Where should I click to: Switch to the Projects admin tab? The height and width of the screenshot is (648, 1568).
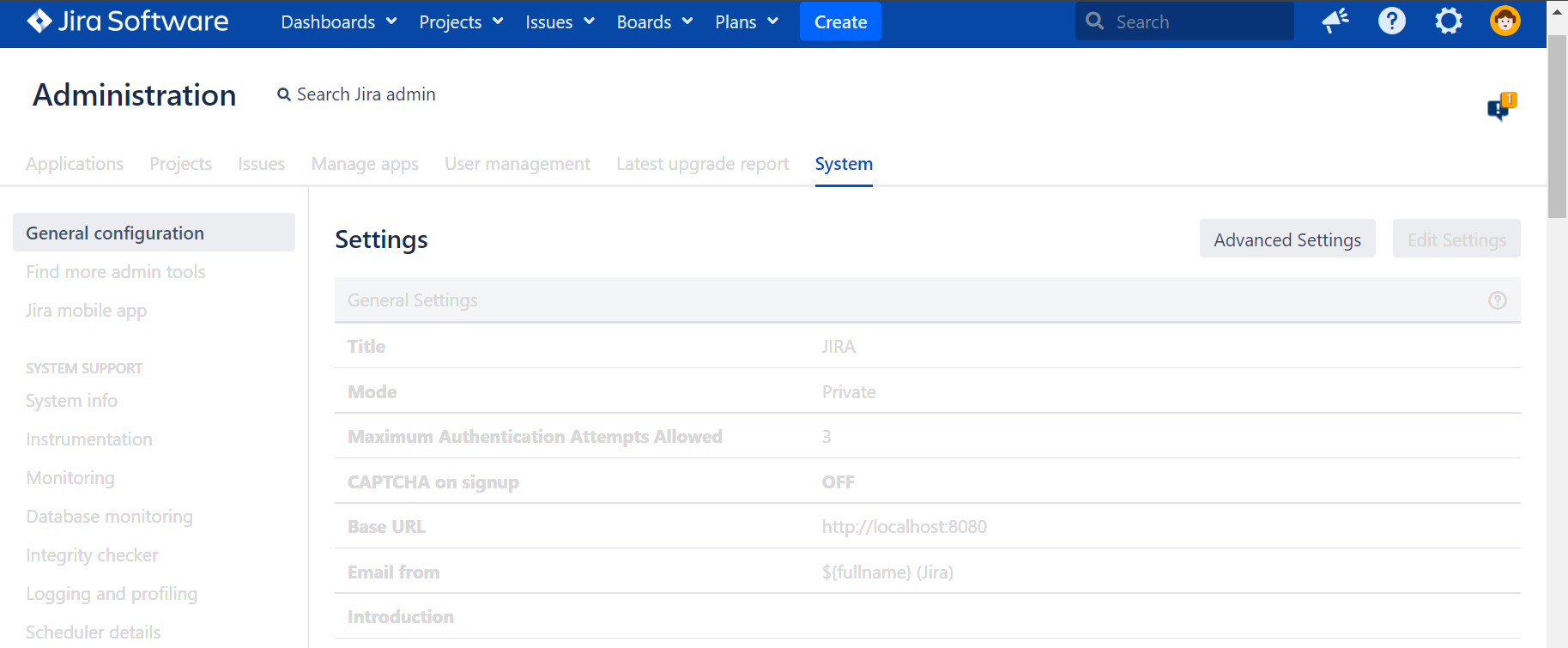pos(180,164)
